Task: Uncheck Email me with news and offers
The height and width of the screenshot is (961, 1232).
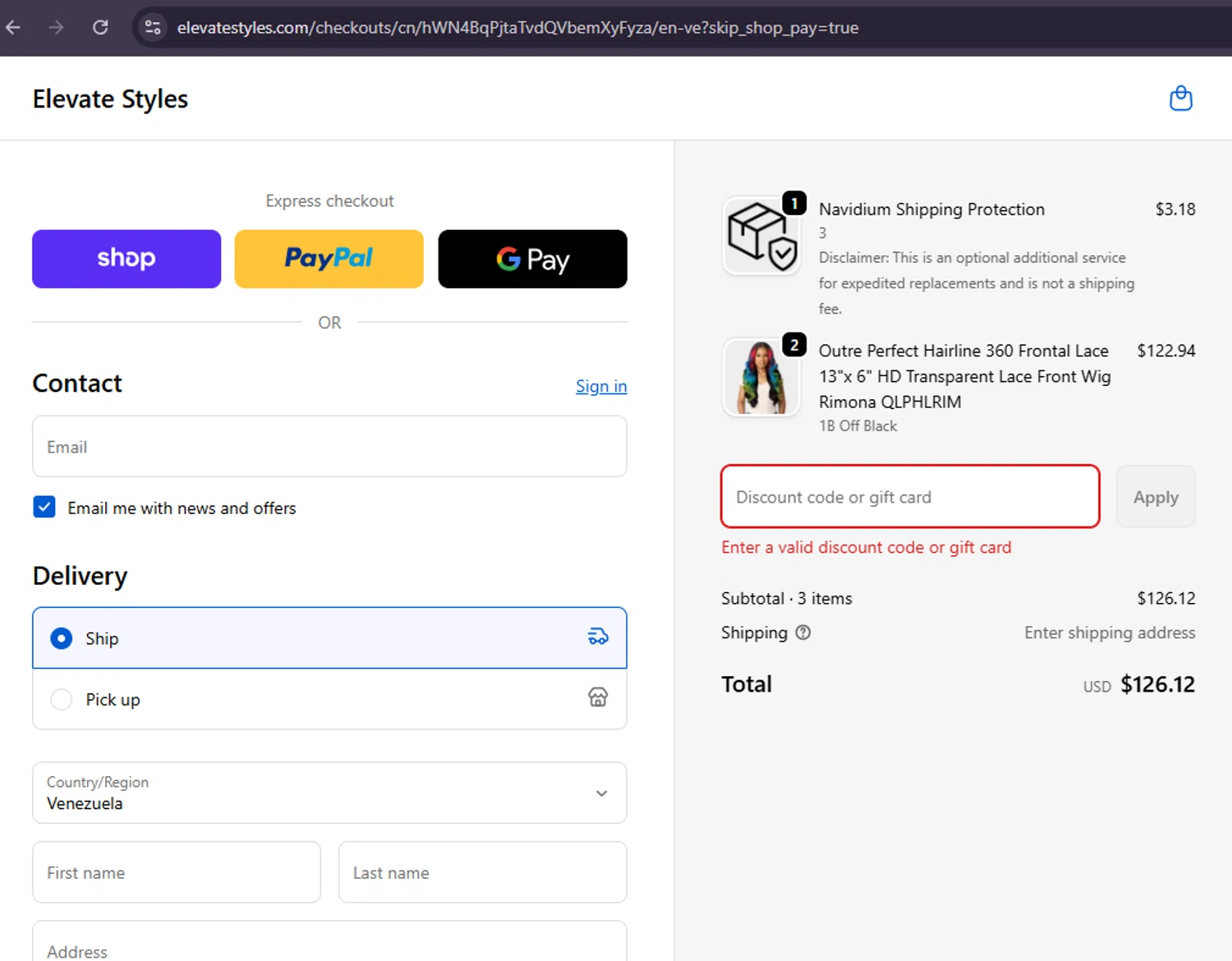Action: (44, 507)
